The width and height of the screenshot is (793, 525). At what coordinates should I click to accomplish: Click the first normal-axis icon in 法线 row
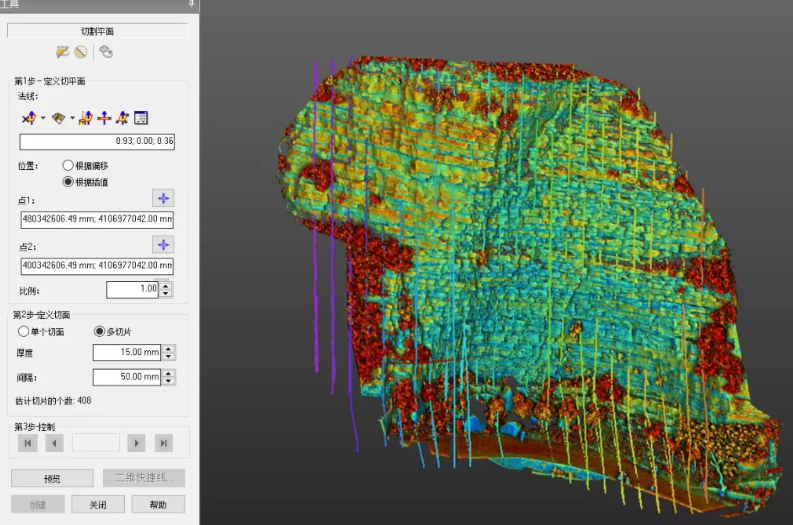coord(27,118)
